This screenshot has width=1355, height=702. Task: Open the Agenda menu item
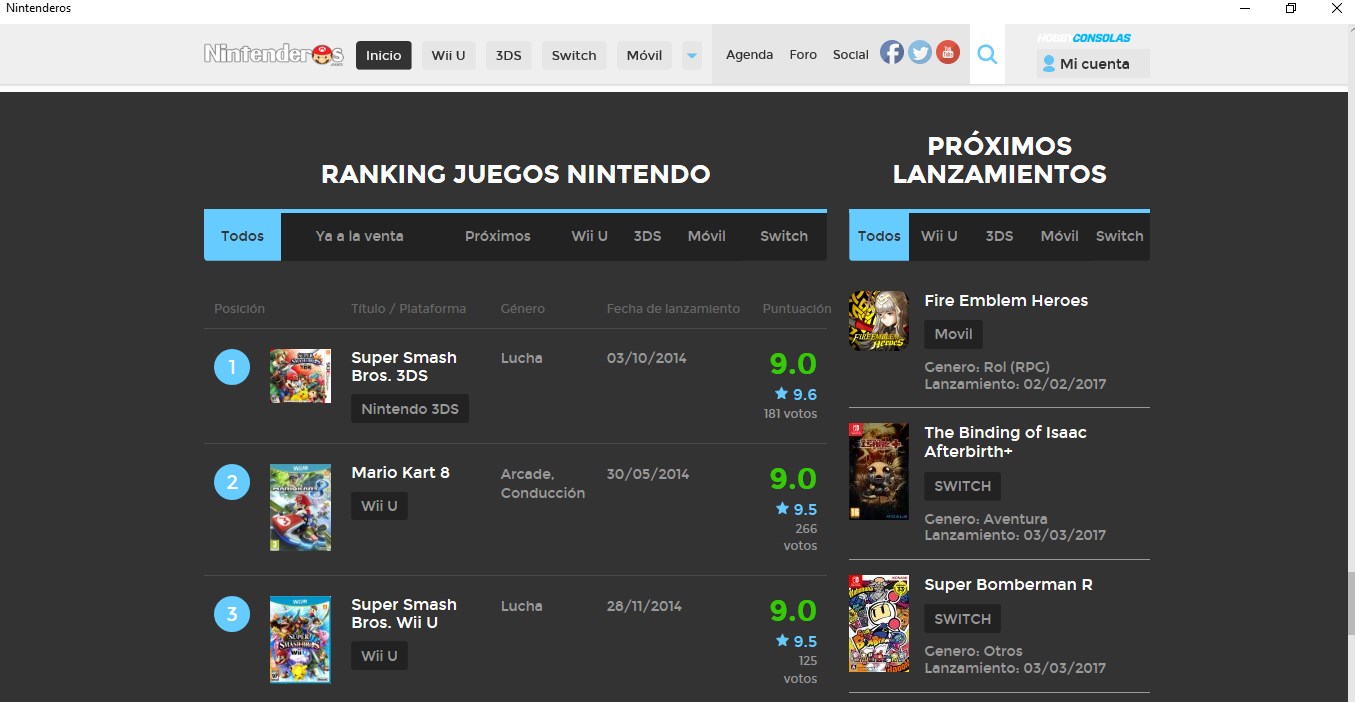click(749, 54)
